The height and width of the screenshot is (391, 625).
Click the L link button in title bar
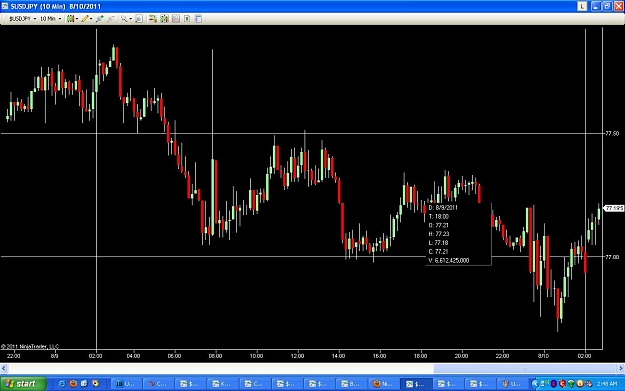582,6
